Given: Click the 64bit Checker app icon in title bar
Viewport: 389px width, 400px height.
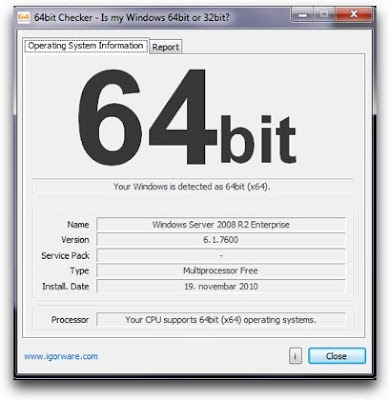Looking at the screenshot, I should pyautogui.click(x=24, y=17).
